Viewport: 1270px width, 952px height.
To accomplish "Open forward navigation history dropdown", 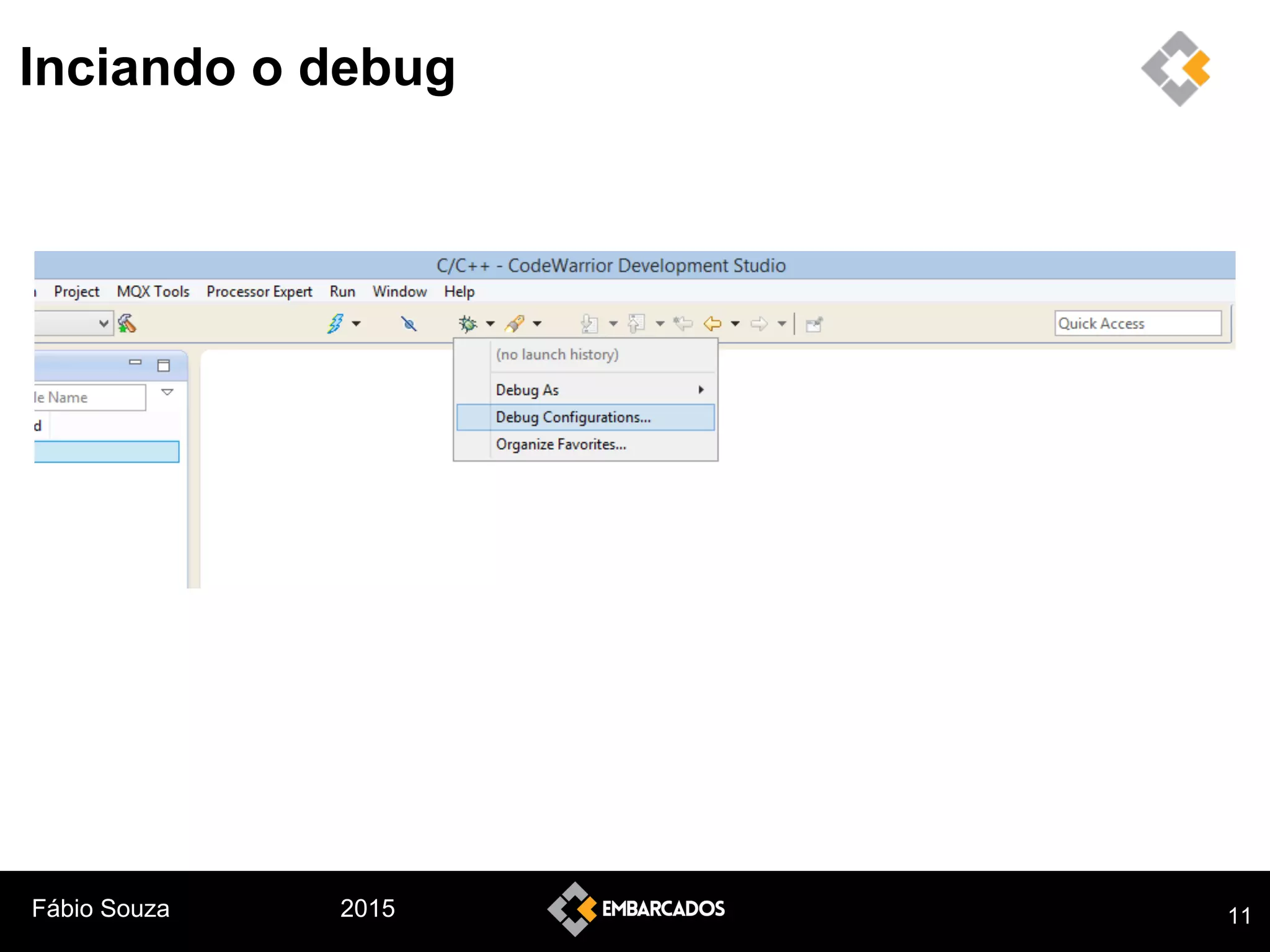I will coord(782,324).
